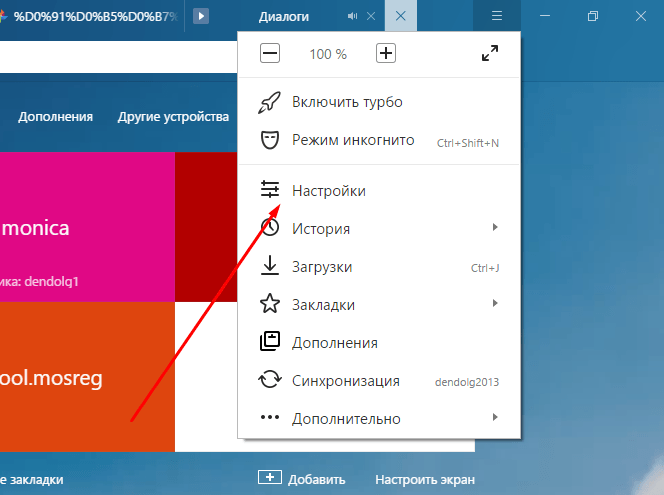Click the bookmarks star icon

point(270,304)
